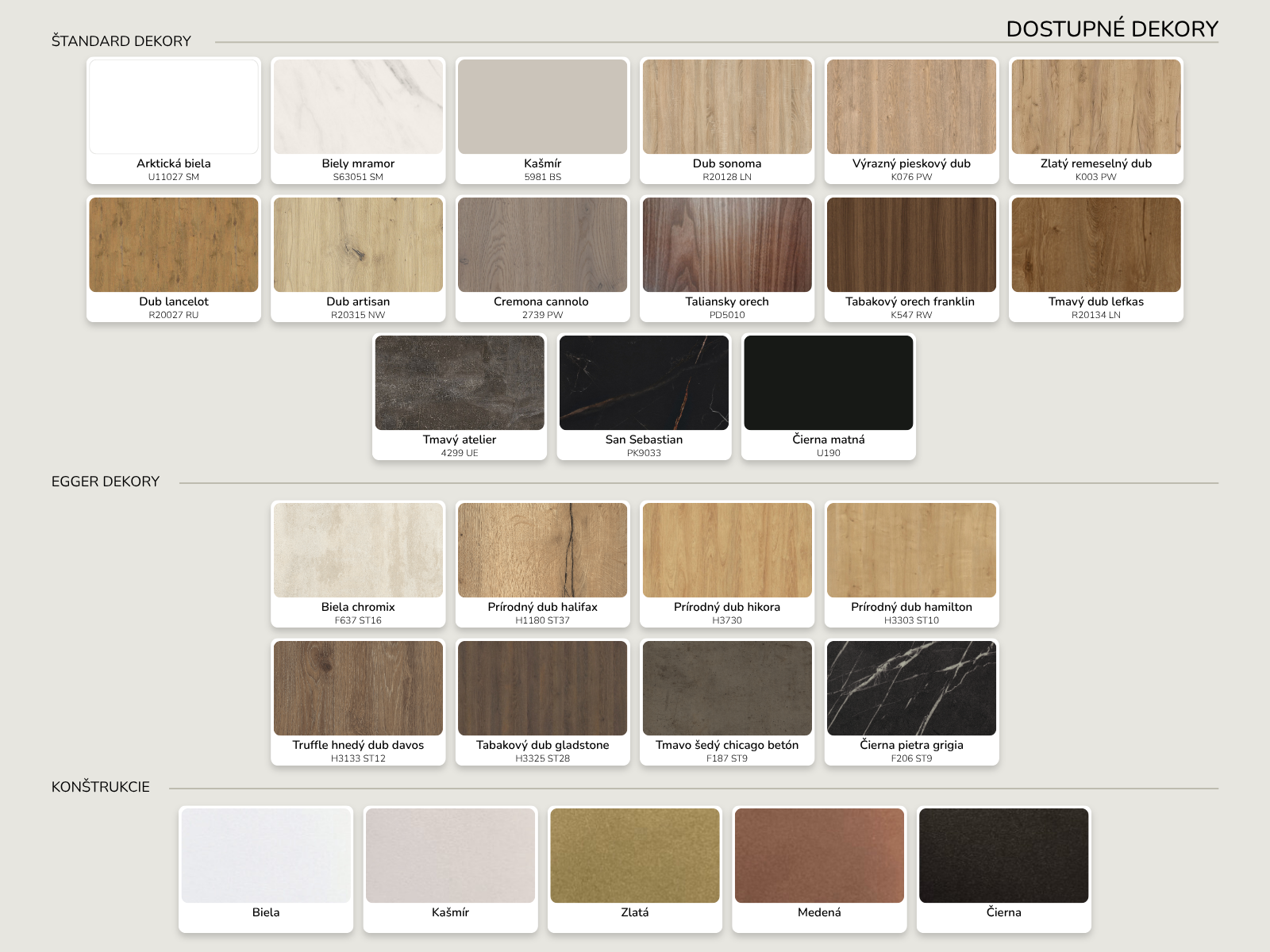Click the 'EGGER DEKORY' section heading
The width and height of the screenshot is (1270, 952).
(x=106, y=482)
